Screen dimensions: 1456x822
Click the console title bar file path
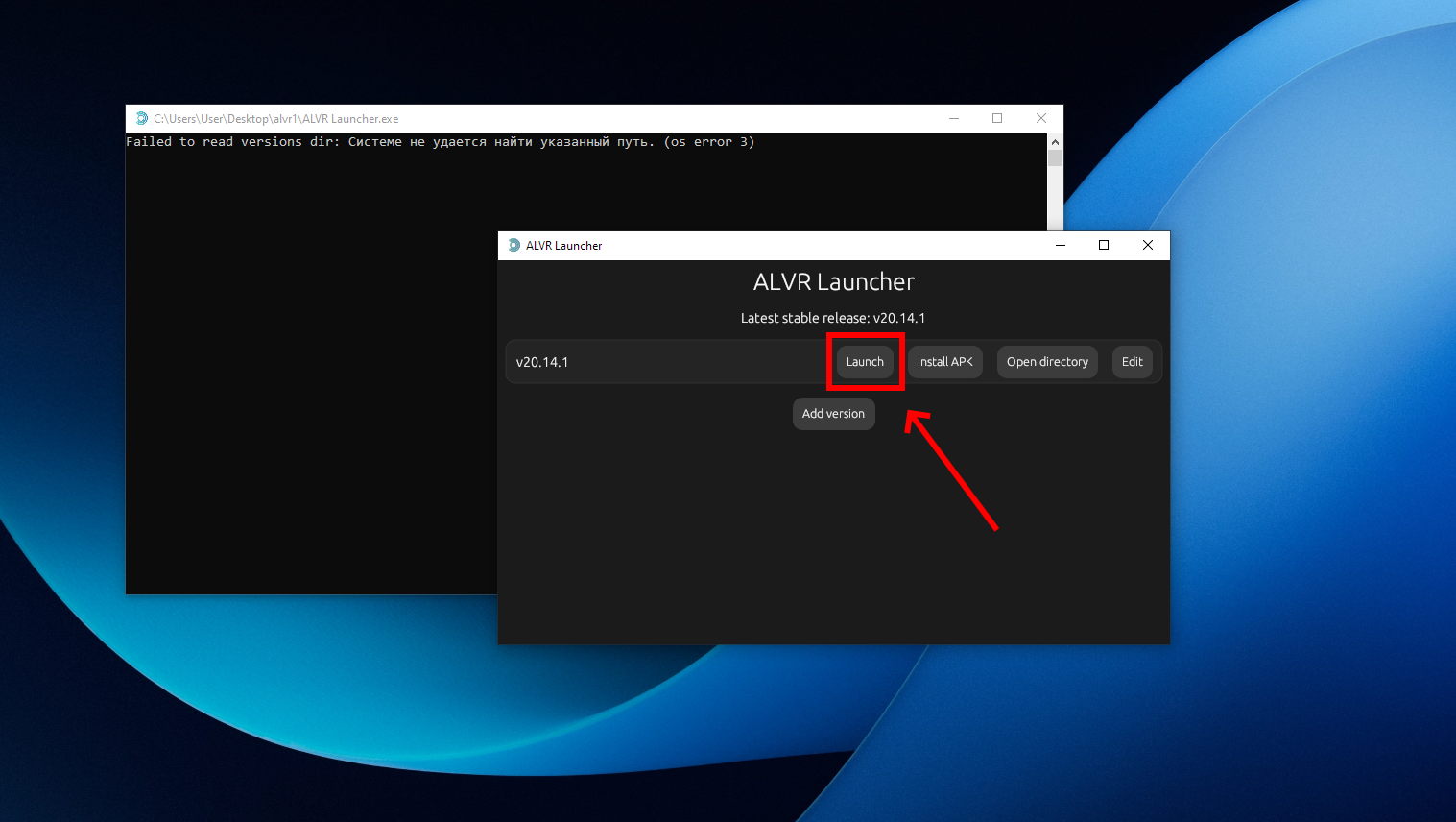[276, 119]
